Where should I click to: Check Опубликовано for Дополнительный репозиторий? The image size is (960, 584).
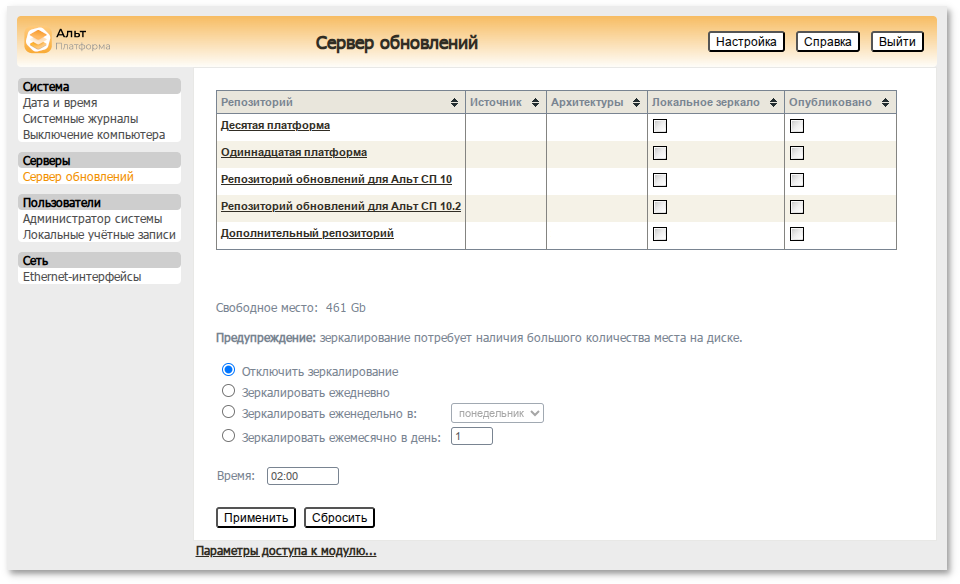click(796, 233)
